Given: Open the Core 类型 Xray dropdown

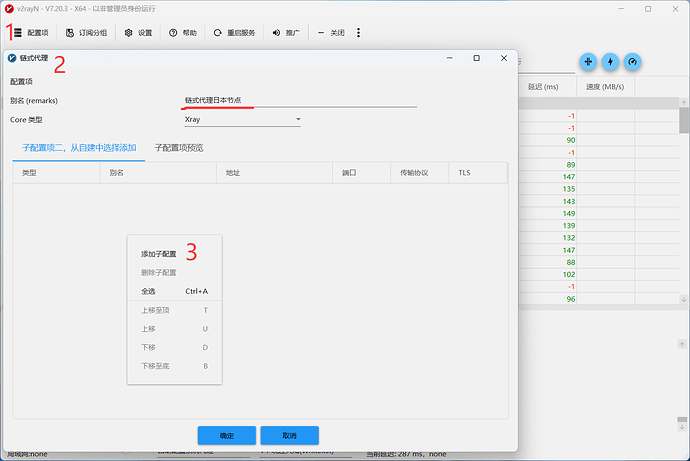Looking at the screenshot, I should [x=242, y=119].
